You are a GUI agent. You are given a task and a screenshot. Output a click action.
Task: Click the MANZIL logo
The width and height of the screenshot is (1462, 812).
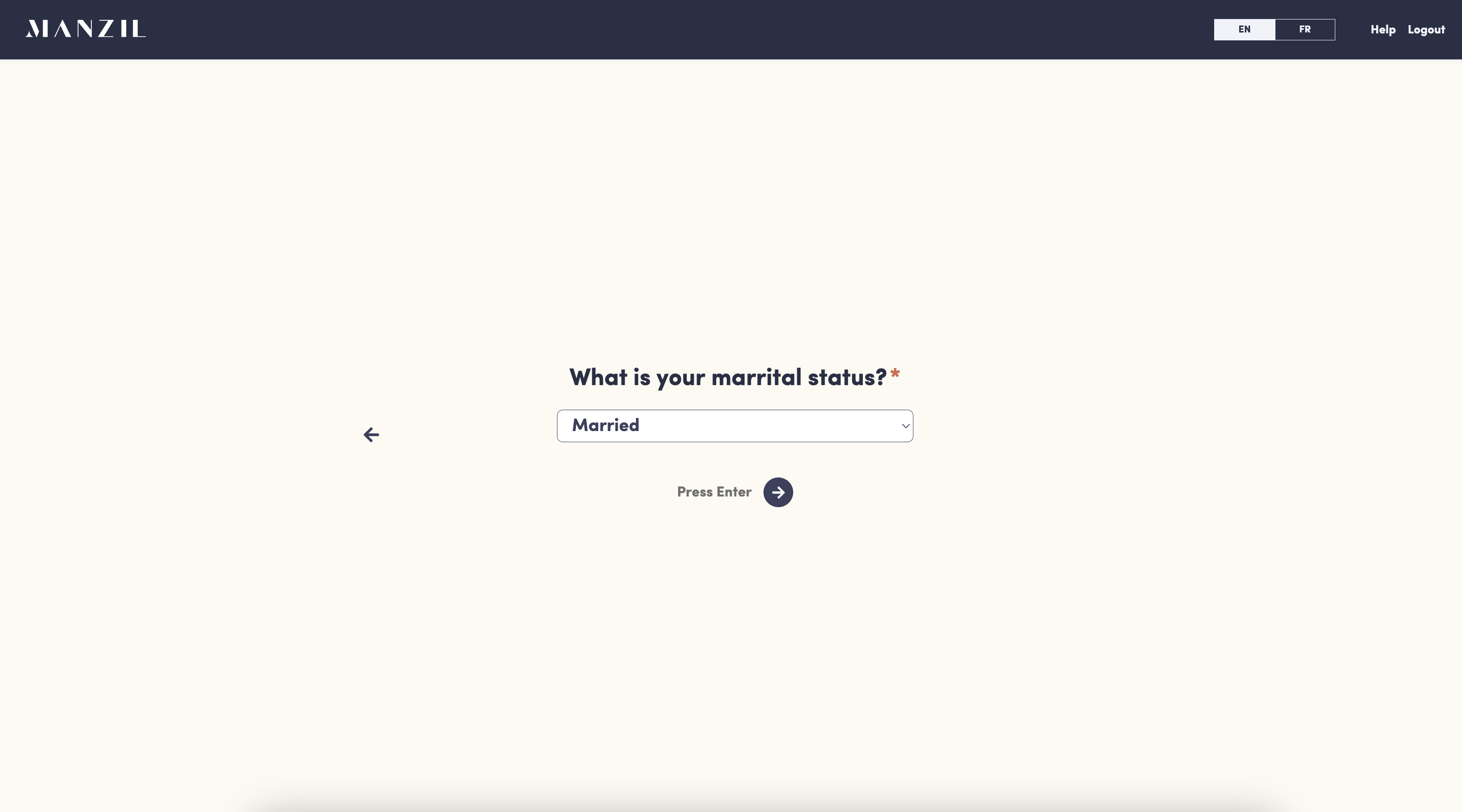coord(85,29)
